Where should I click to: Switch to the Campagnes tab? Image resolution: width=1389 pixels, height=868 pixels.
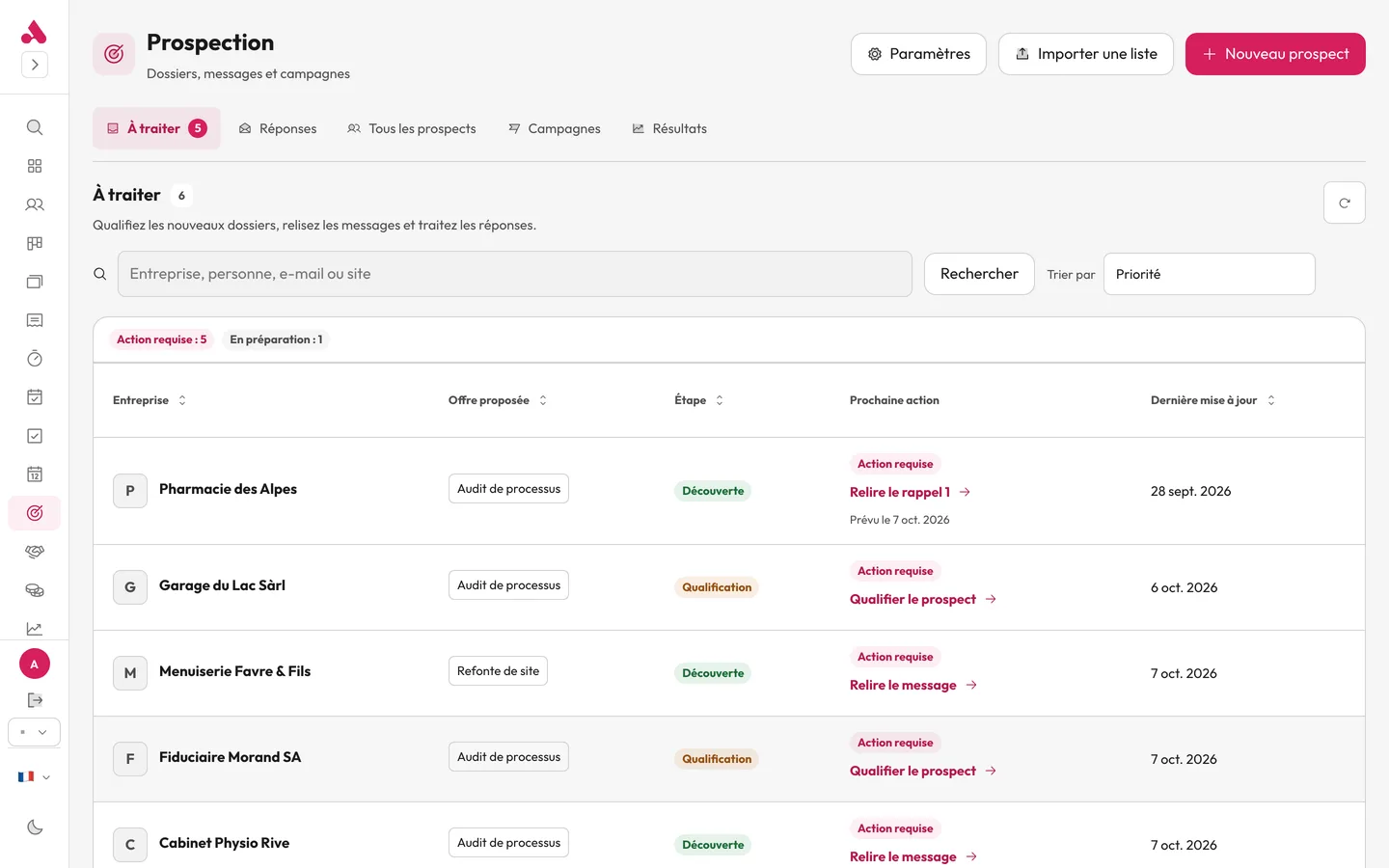point(555,128)
